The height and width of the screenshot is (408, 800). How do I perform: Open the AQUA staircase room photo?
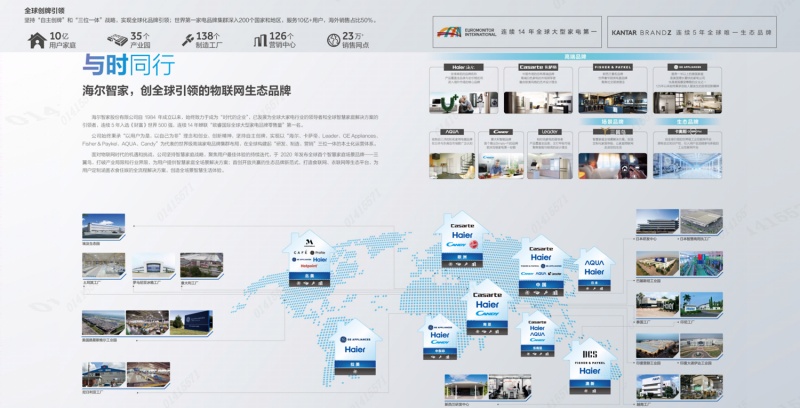click(x=452, y=166)
